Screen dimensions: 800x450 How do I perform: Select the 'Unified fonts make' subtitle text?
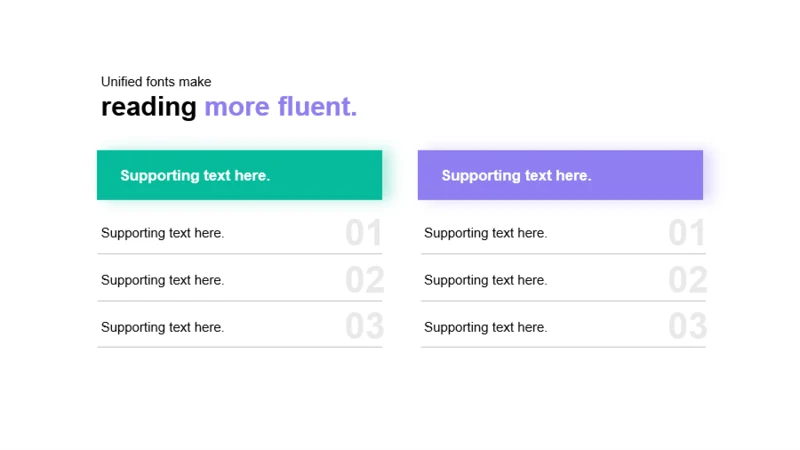(x=156, y=82)
